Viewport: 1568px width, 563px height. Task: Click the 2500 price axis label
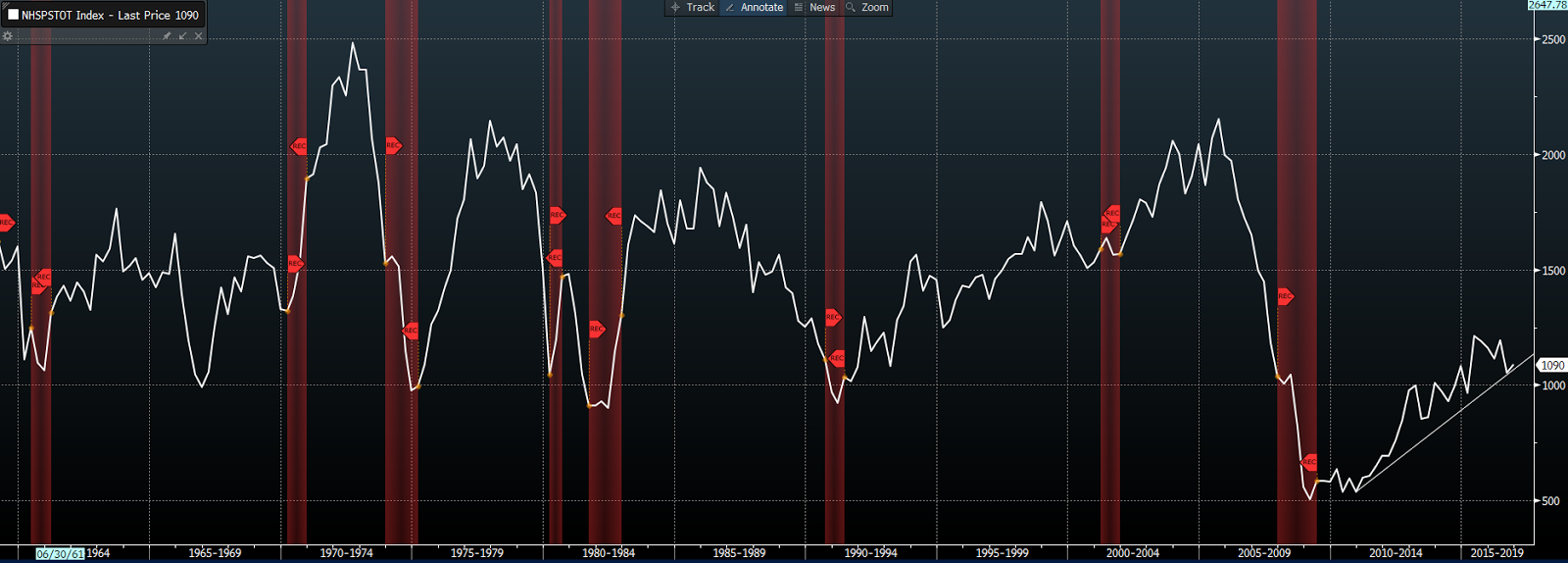(1553, 40)
